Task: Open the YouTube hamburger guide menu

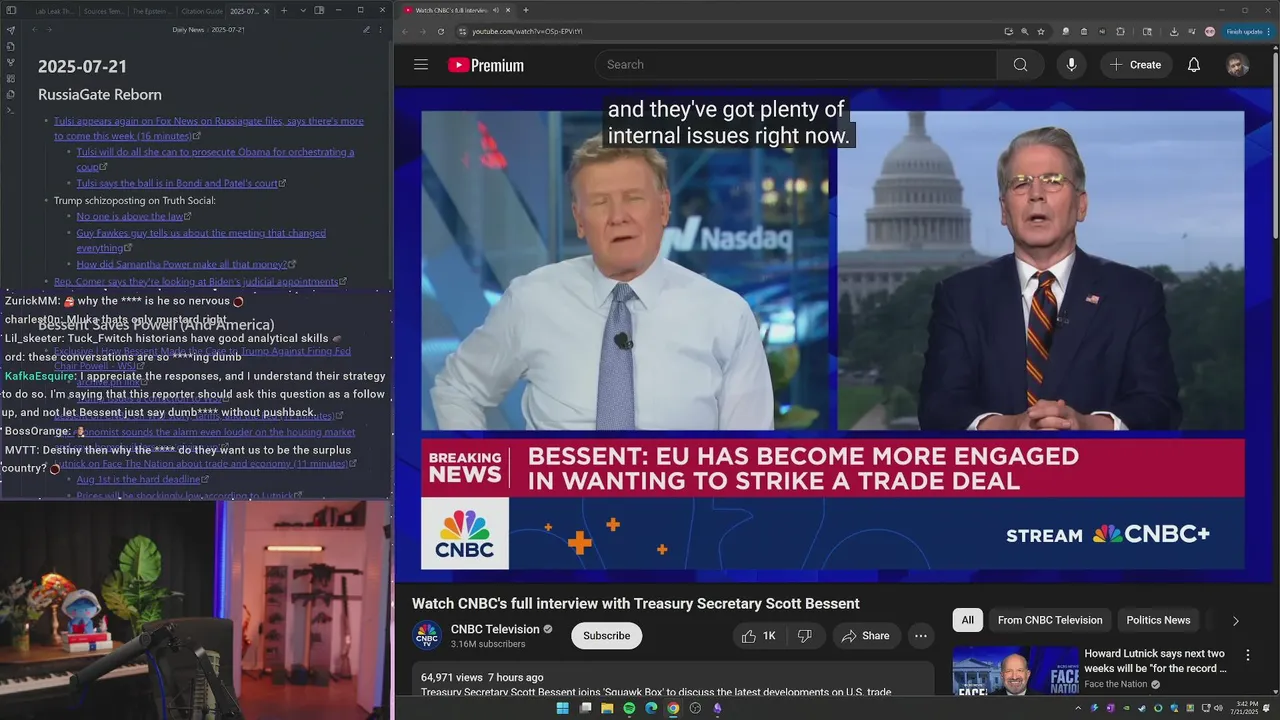Action: [421, 65]
